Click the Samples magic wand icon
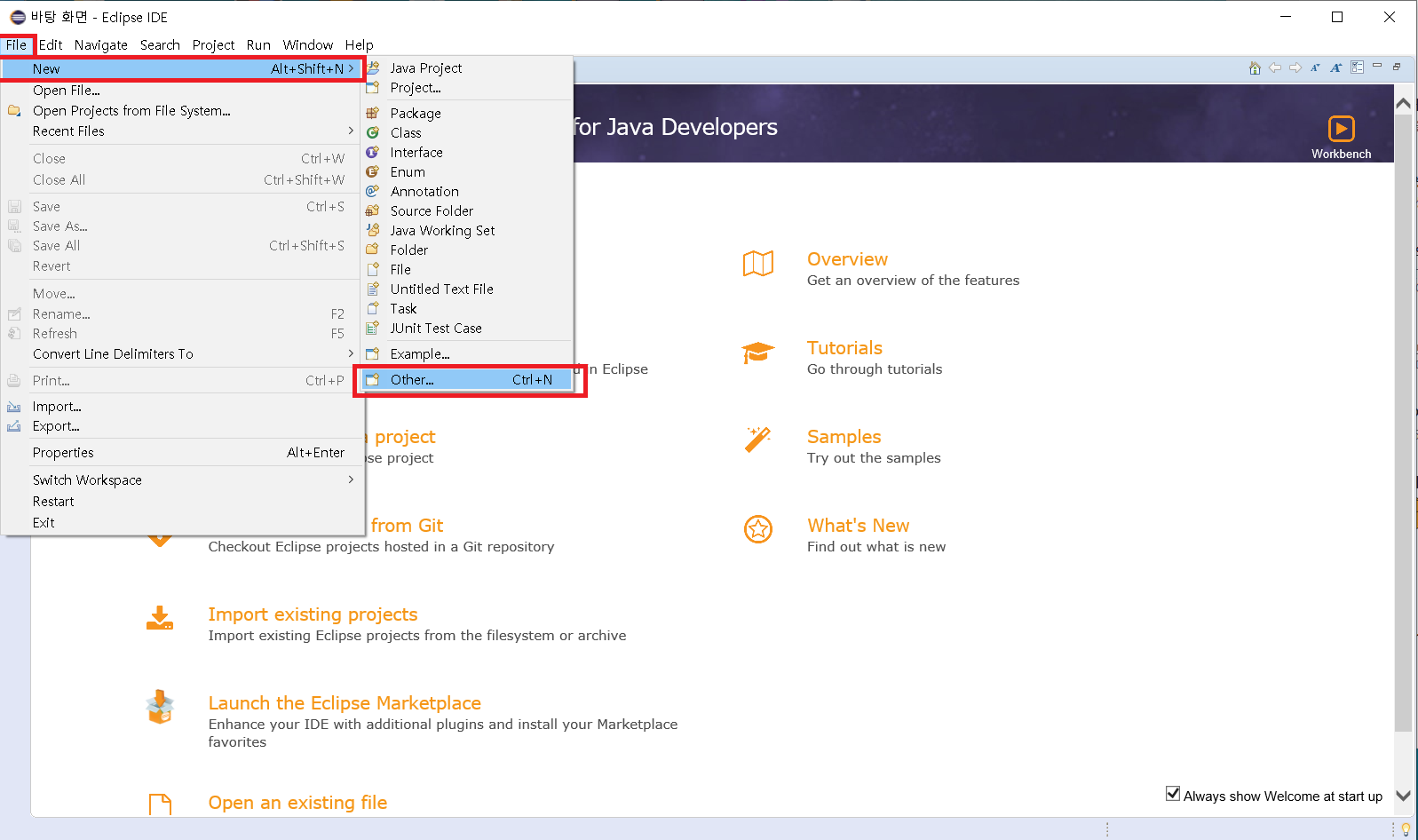The image size is (1418, 840). point(758,439)
